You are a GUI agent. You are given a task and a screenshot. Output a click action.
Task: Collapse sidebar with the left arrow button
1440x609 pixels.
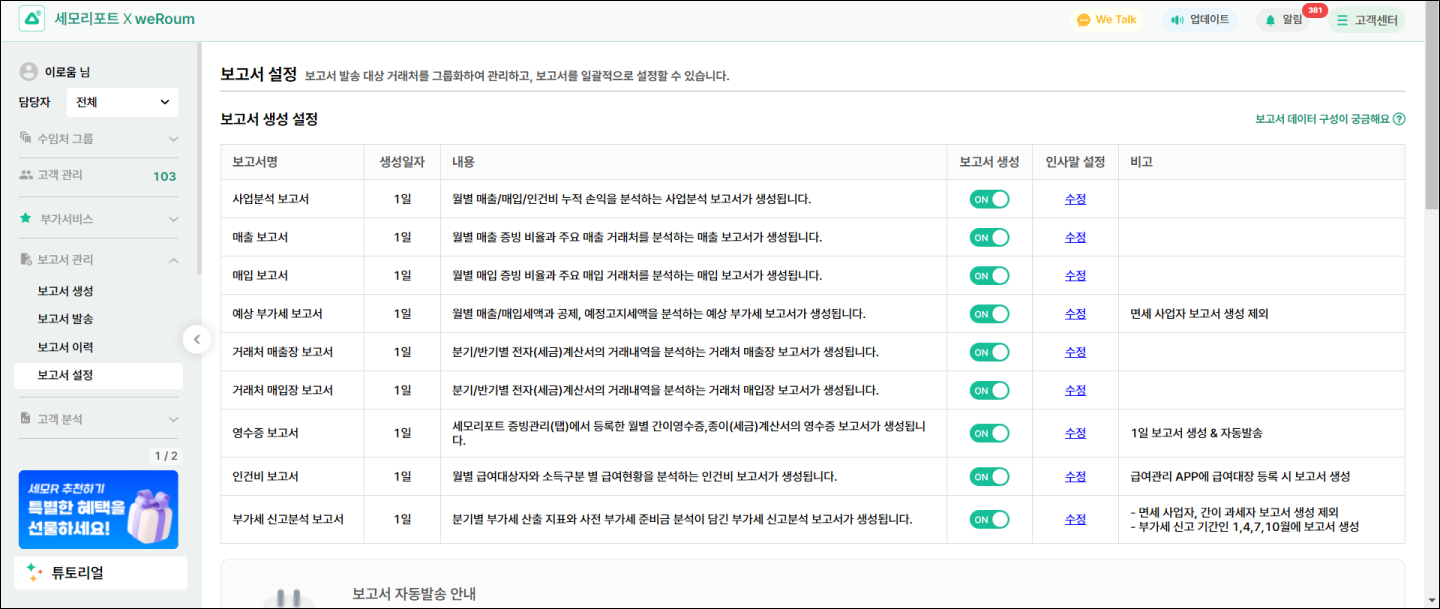point(197,339)
